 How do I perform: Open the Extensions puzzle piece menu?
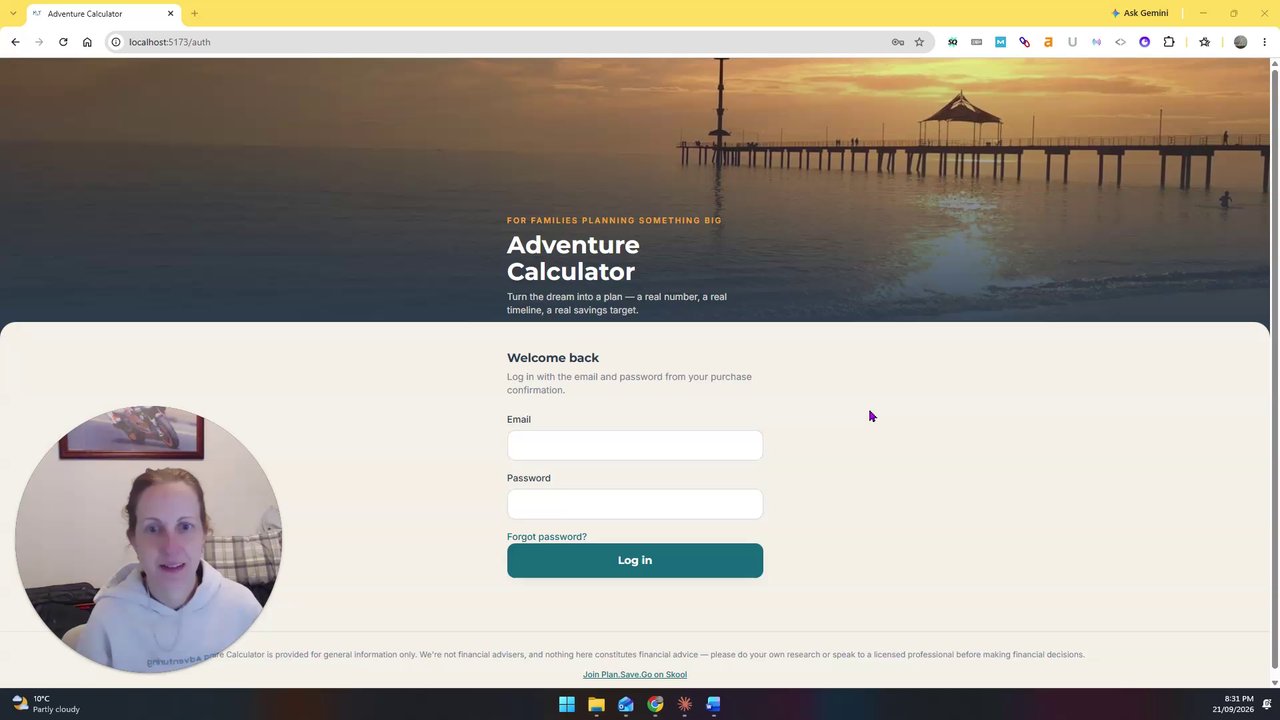(1168, 42)
